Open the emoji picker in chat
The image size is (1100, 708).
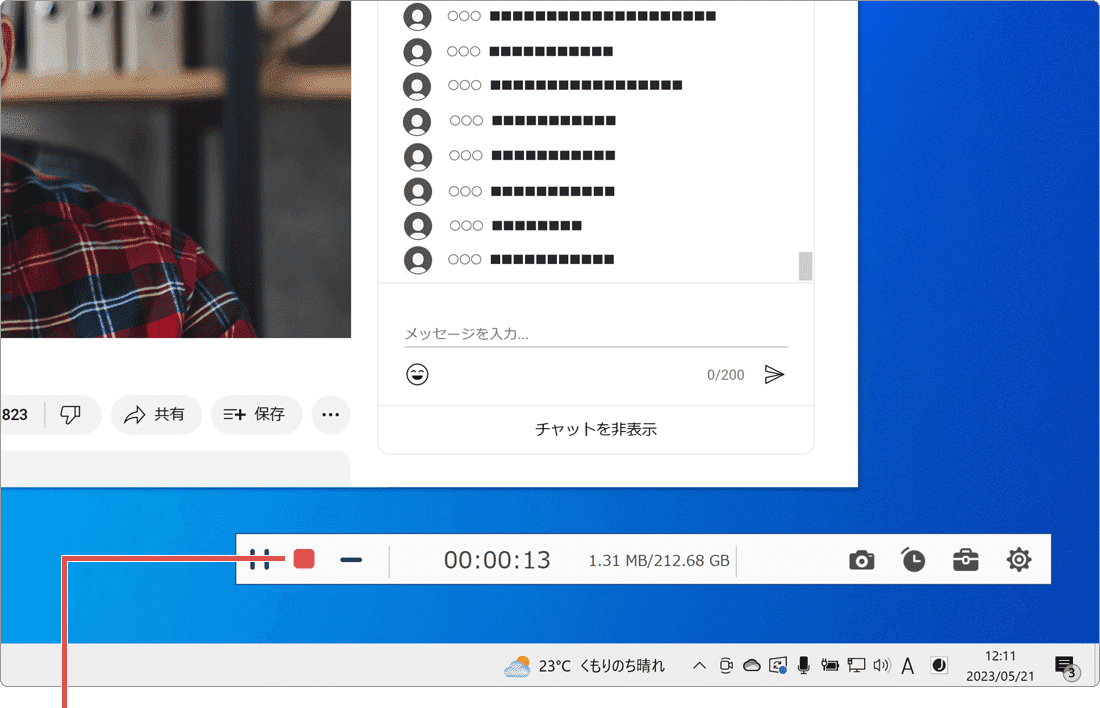click(x=417, y=374)
